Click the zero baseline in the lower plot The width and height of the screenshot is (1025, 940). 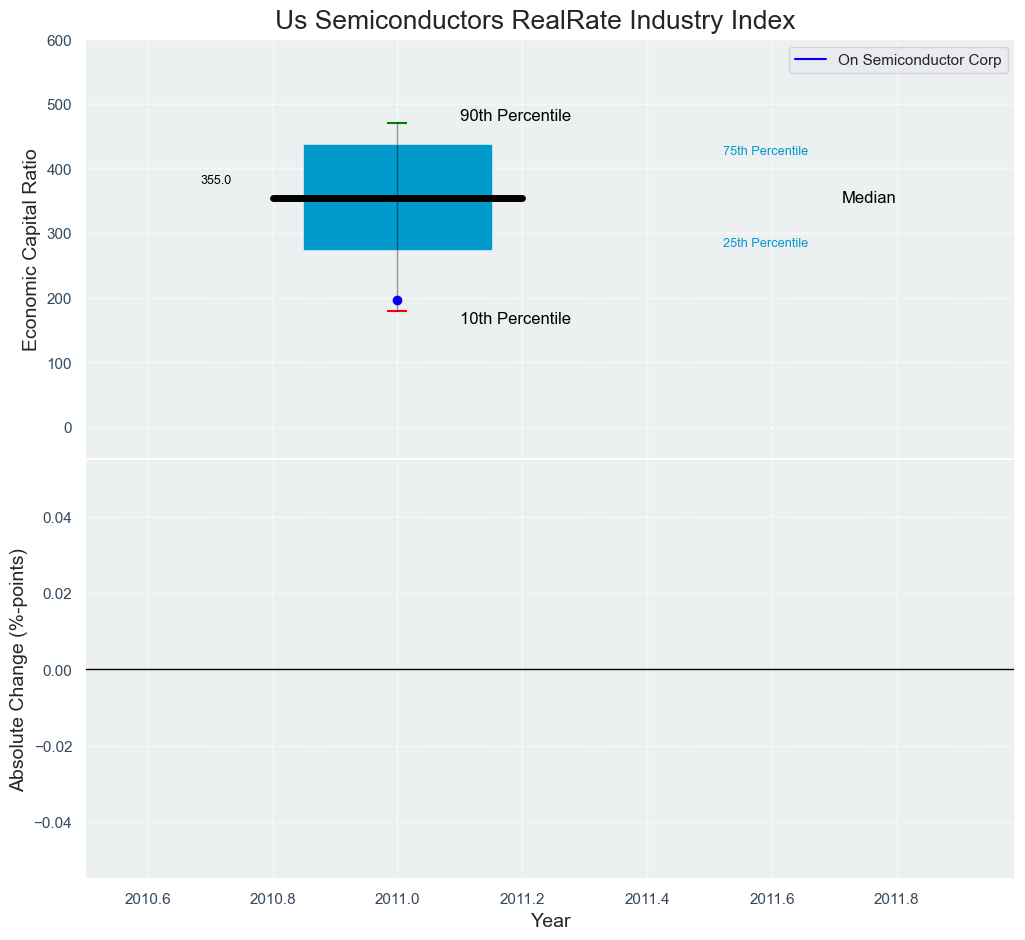pos(550,670)
